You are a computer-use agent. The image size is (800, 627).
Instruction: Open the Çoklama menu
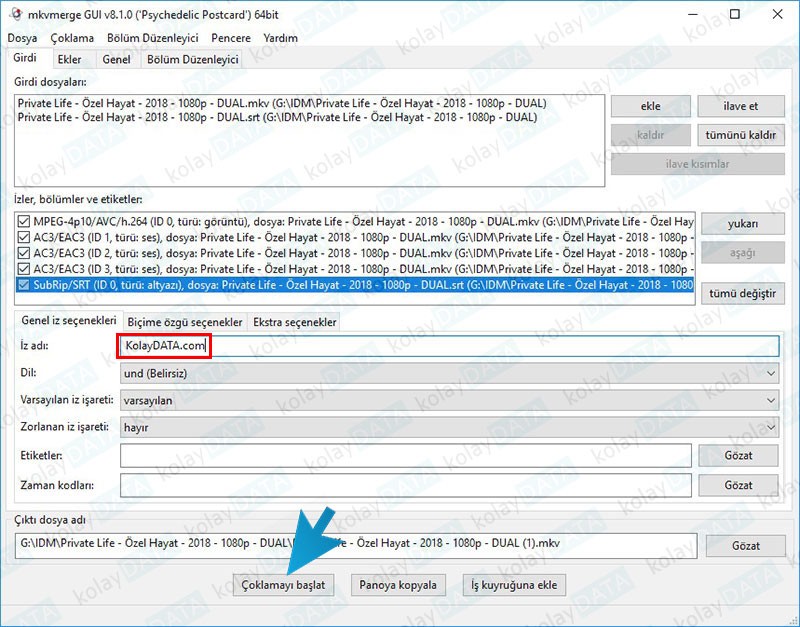click(72, 38)
